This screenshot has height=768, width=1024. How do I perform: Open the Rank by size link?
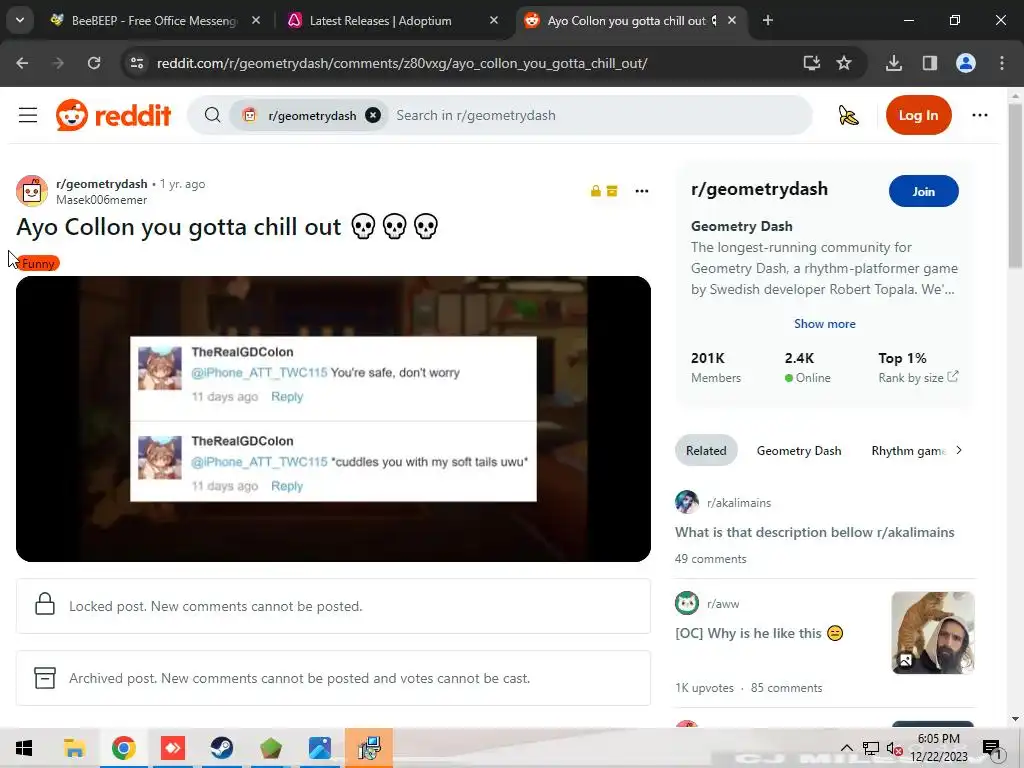(918, 377)
